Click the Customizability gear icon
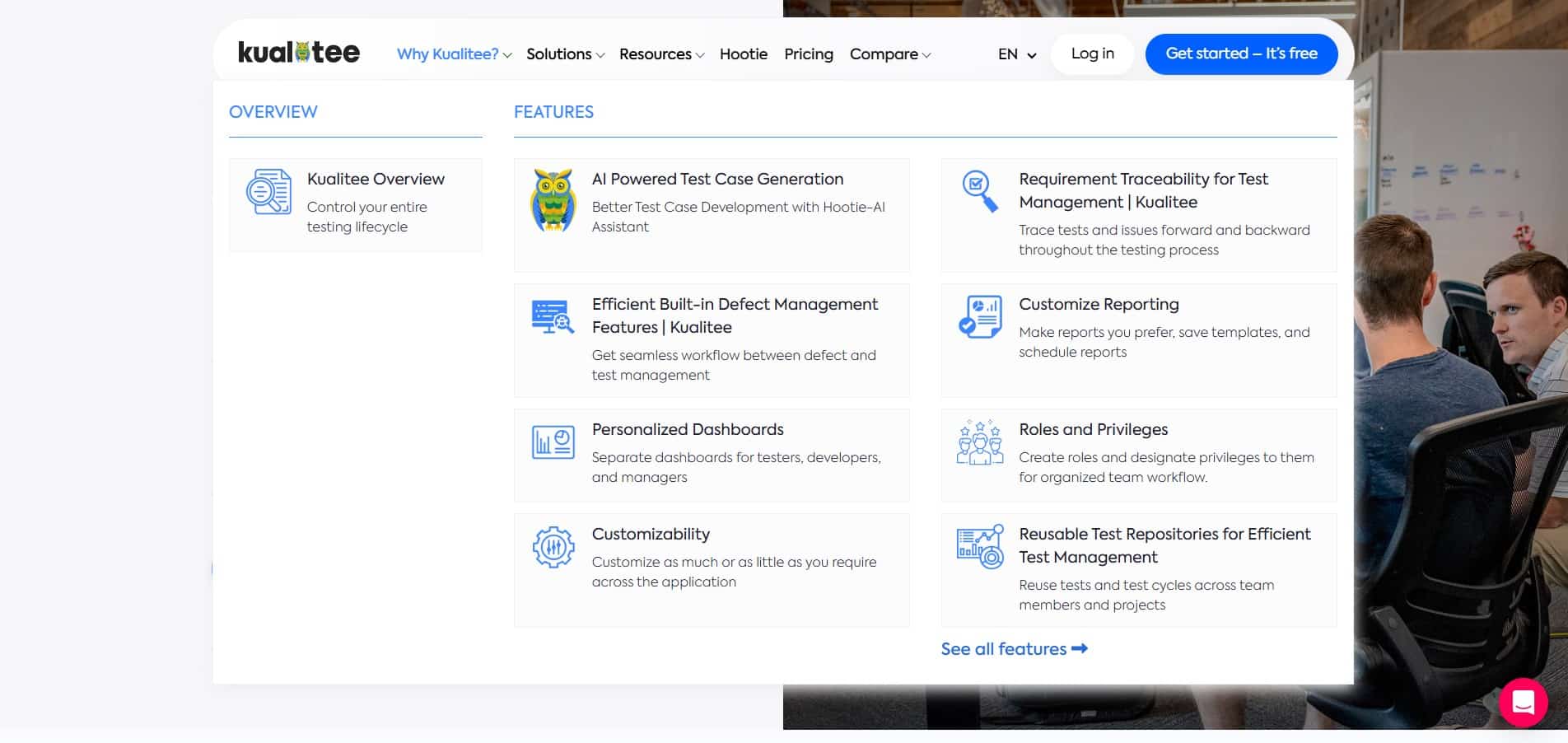The height and width of the screenshot is (743, 1568). [x=553, y=547]
